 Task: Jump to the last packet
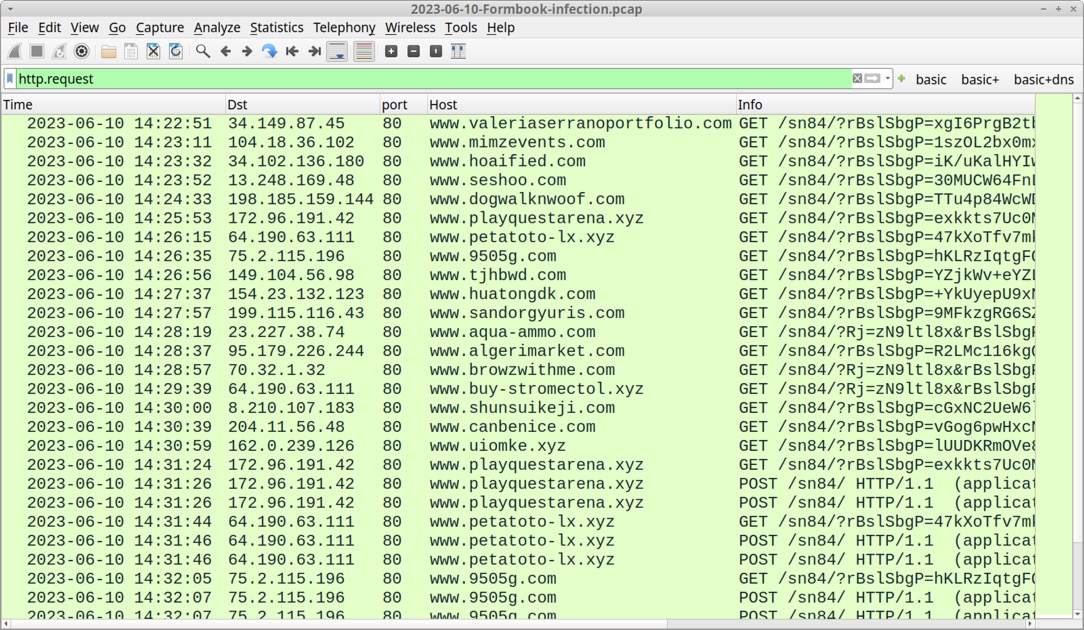314,51
